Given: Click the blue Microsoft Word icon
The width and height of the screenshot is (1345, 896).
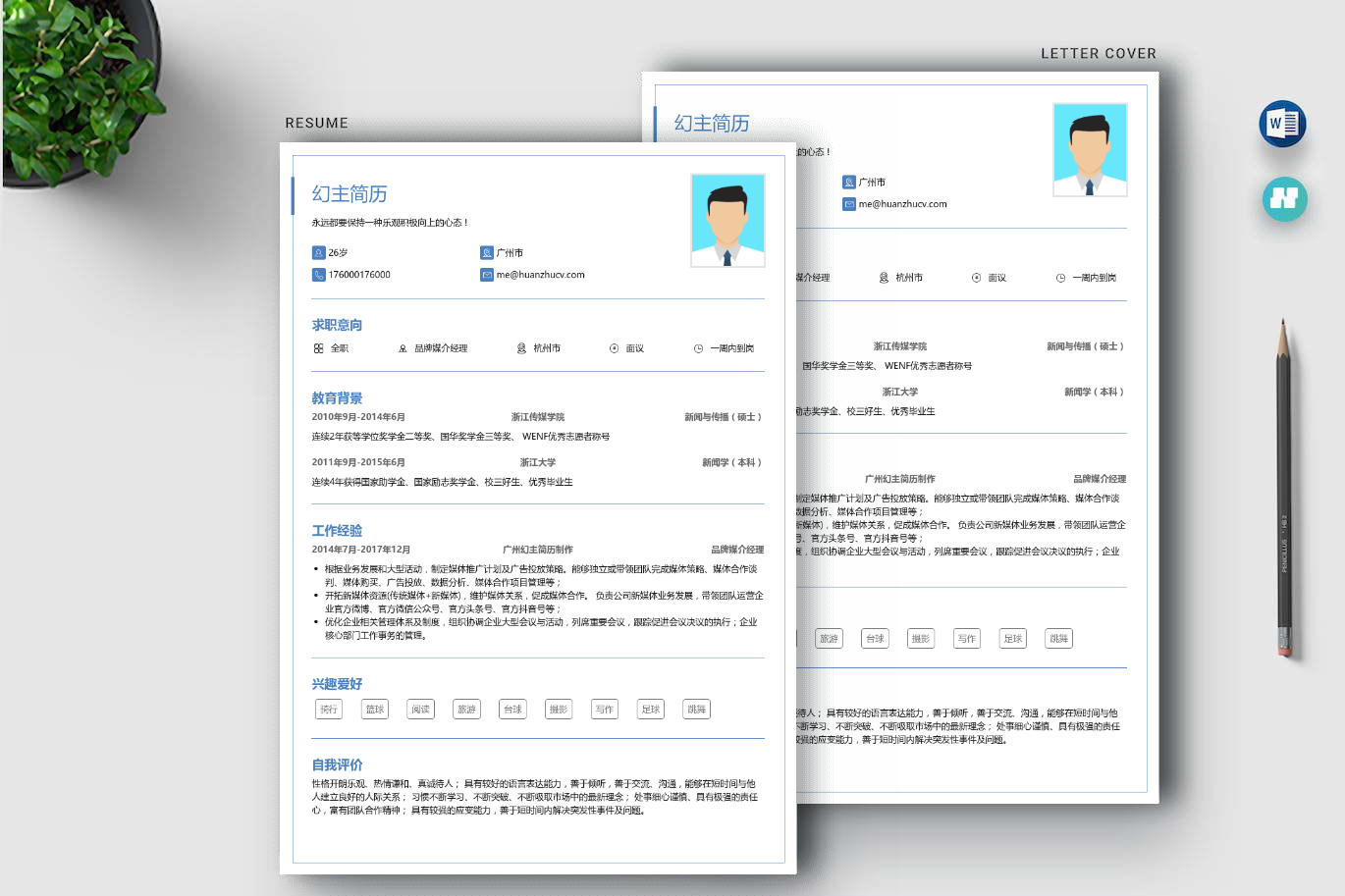Looking at the screenshot, I should [1282, 124].
